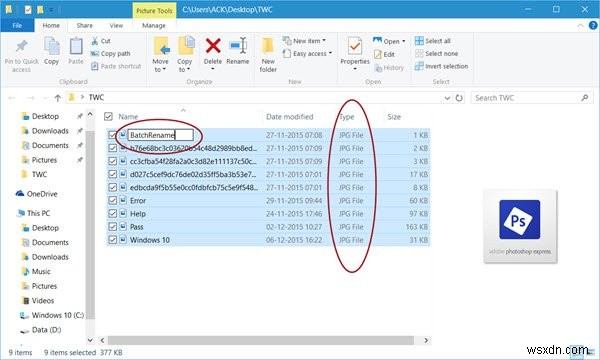Switch to the Home tab
The width and height of the screenshot is (600, 360).
coord(51,26)
